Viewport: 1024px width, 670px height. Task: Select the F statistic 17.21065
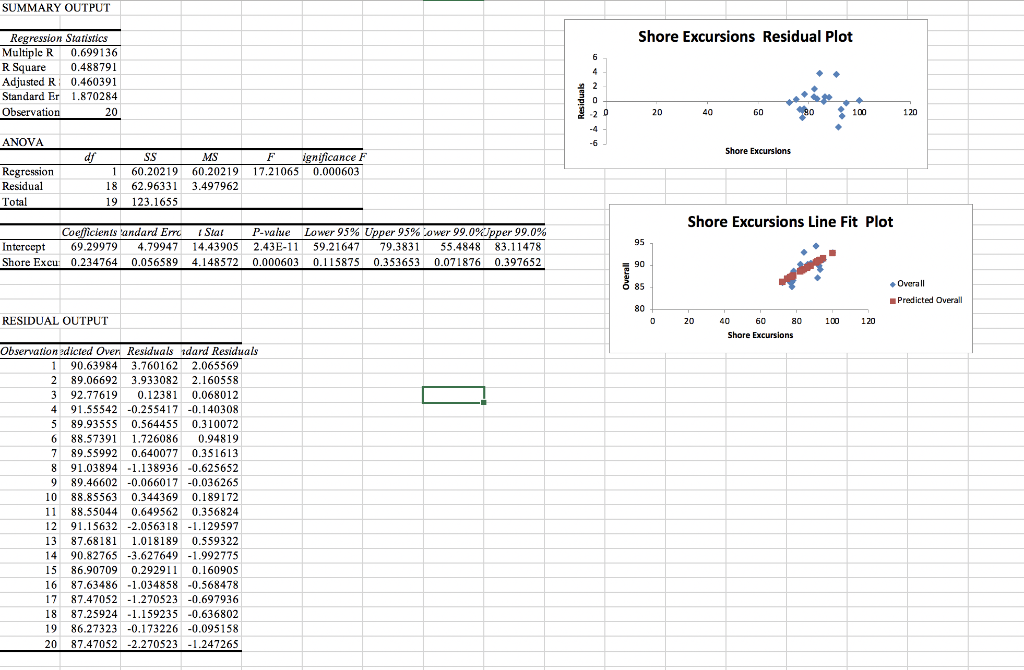coord(276,172)
